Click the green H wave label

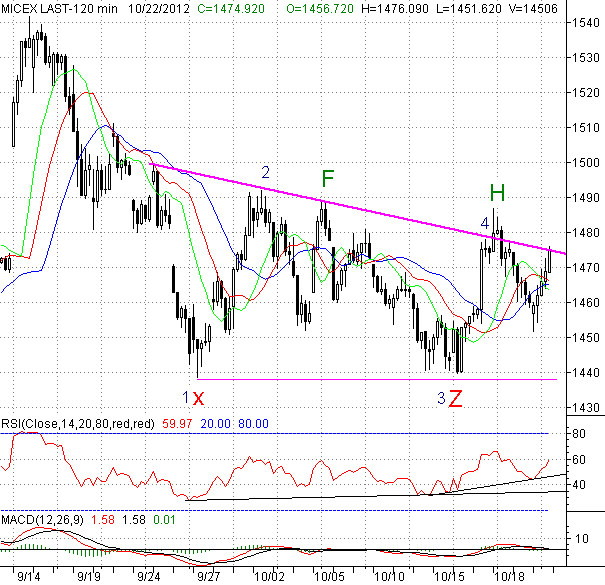point(497,193)
